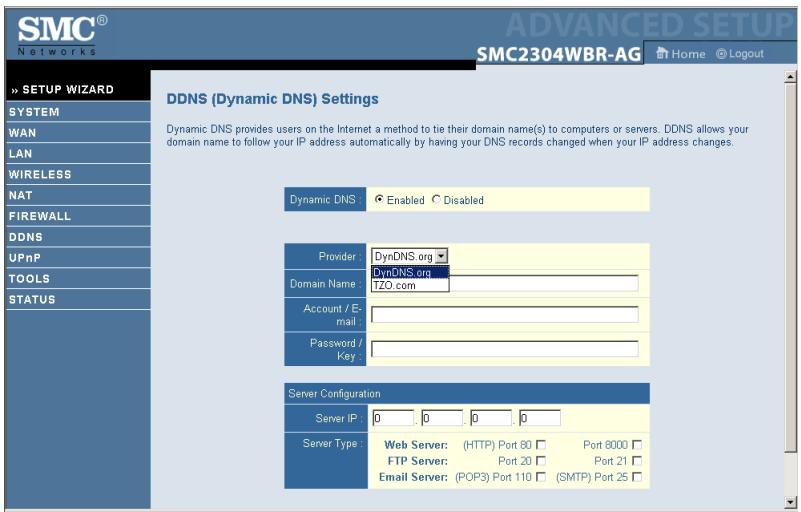The image size is (801, 512).
Task: Click the DDNS (Dynamic DNS) Settings heading
Action: (272, 99)
